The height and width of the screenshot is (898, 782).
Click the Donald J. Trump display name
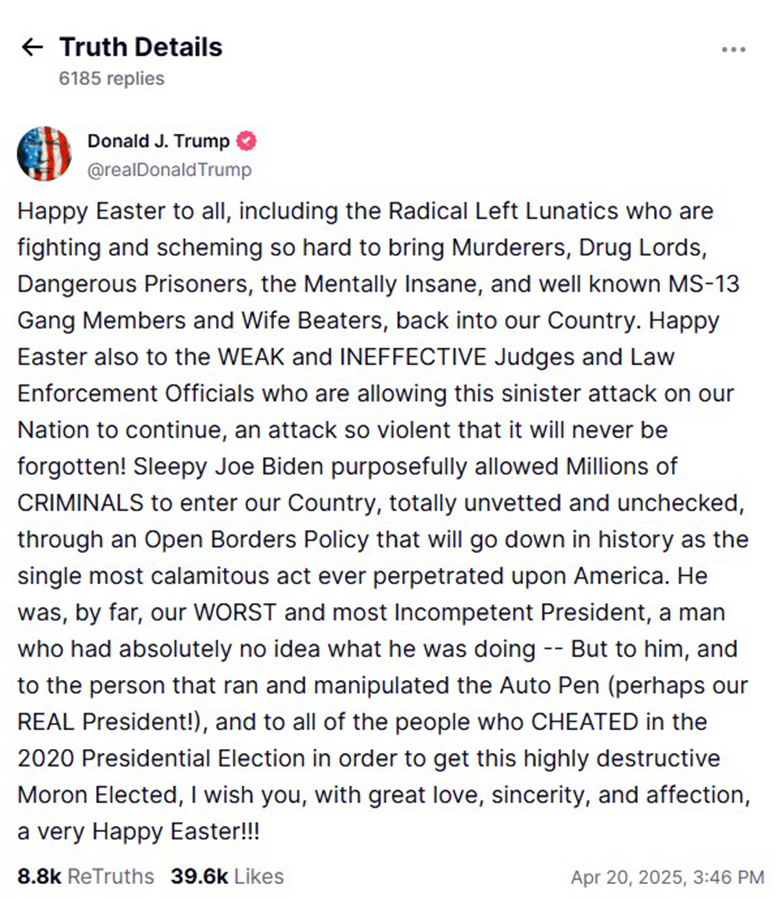[158, 141]
